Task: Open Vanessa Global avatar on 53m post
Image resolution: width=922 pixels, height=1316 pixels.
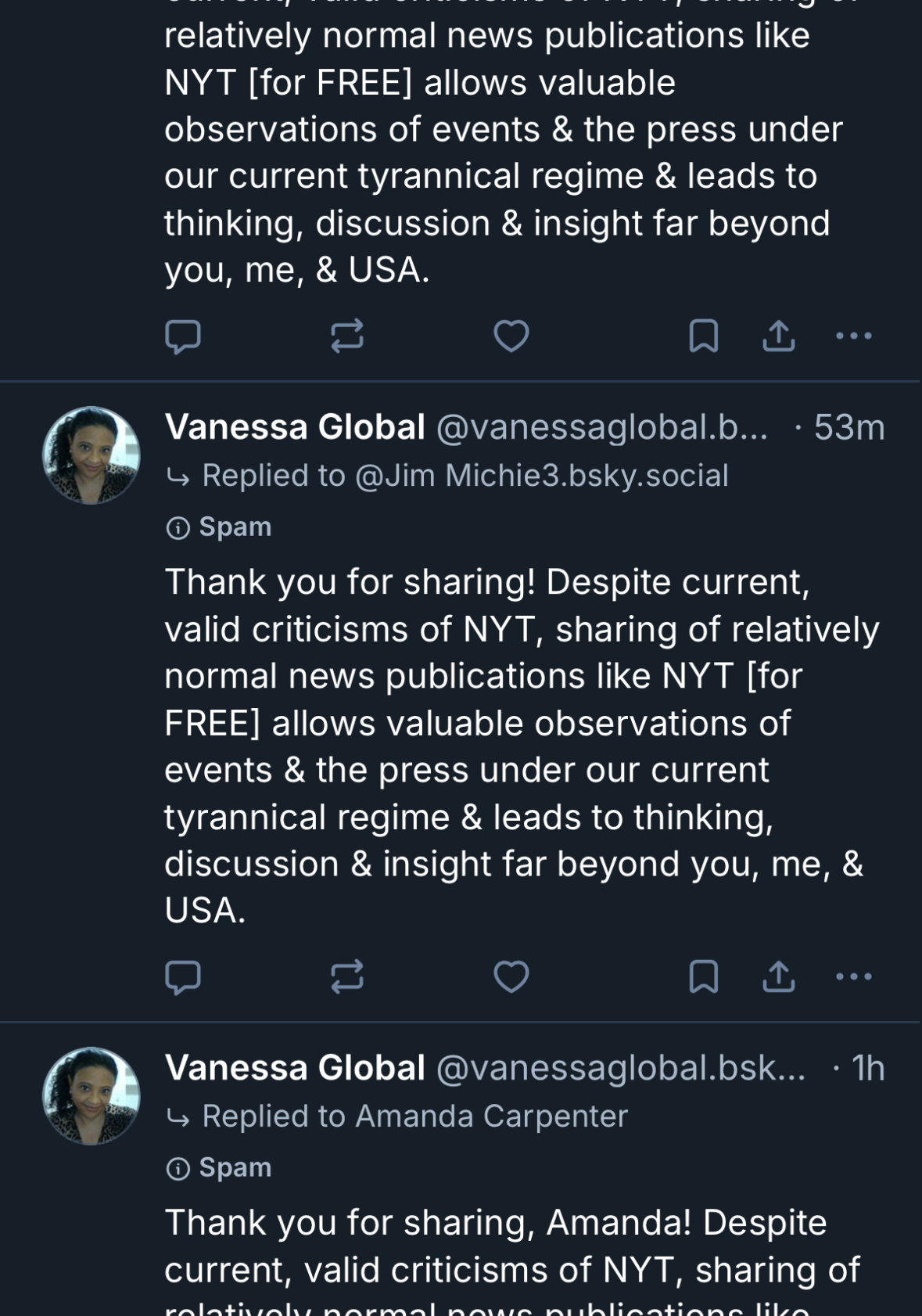Action: pyautogui.click(x=91, y=455)
